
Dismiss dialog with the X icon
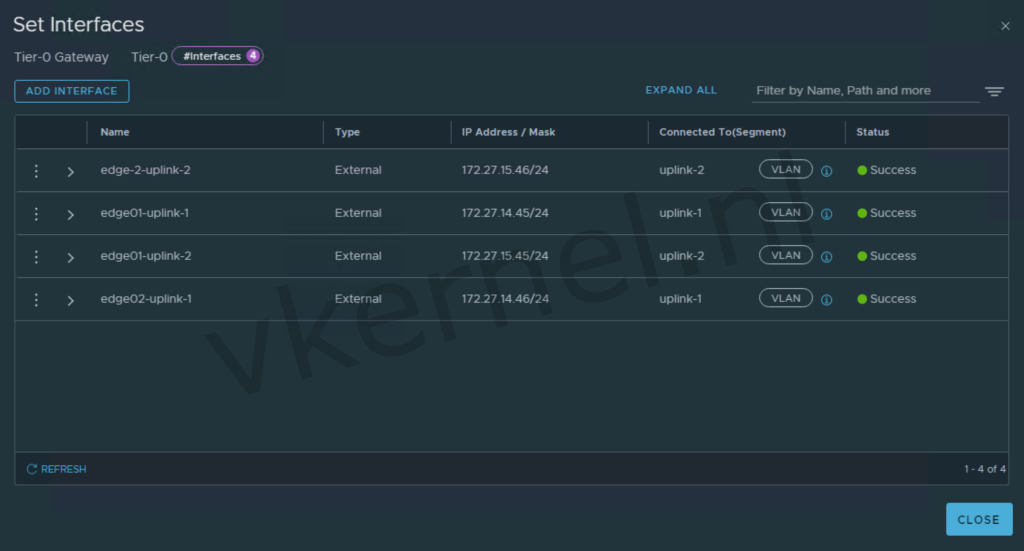tap(1005, 26)
